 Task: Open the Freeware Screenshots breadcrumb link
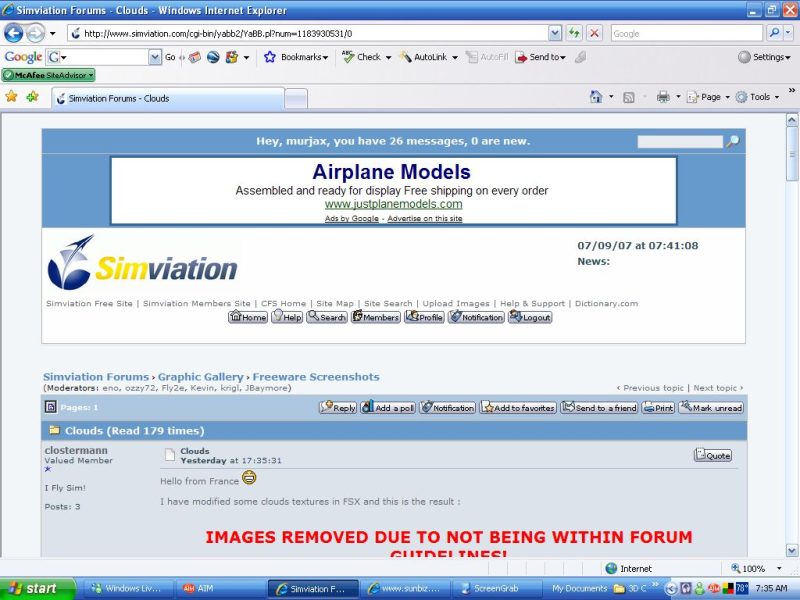(x=316, y=377)
